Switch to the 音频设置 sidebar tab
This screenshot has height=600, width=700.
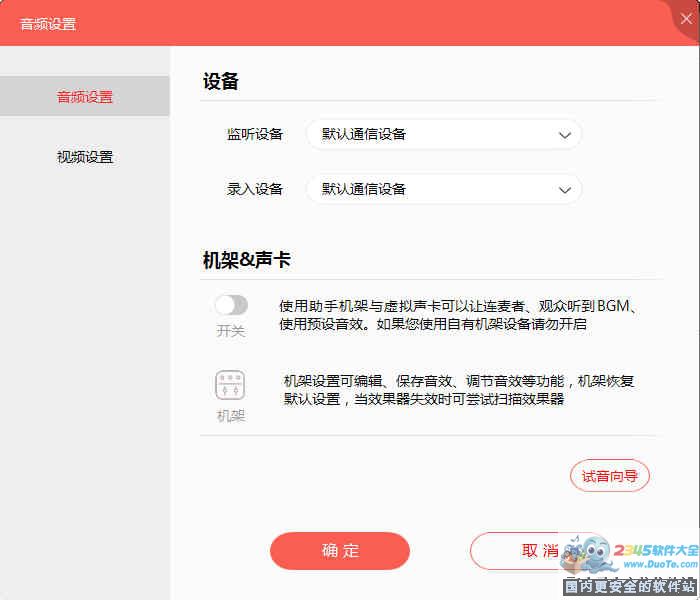tap(85, 97)
